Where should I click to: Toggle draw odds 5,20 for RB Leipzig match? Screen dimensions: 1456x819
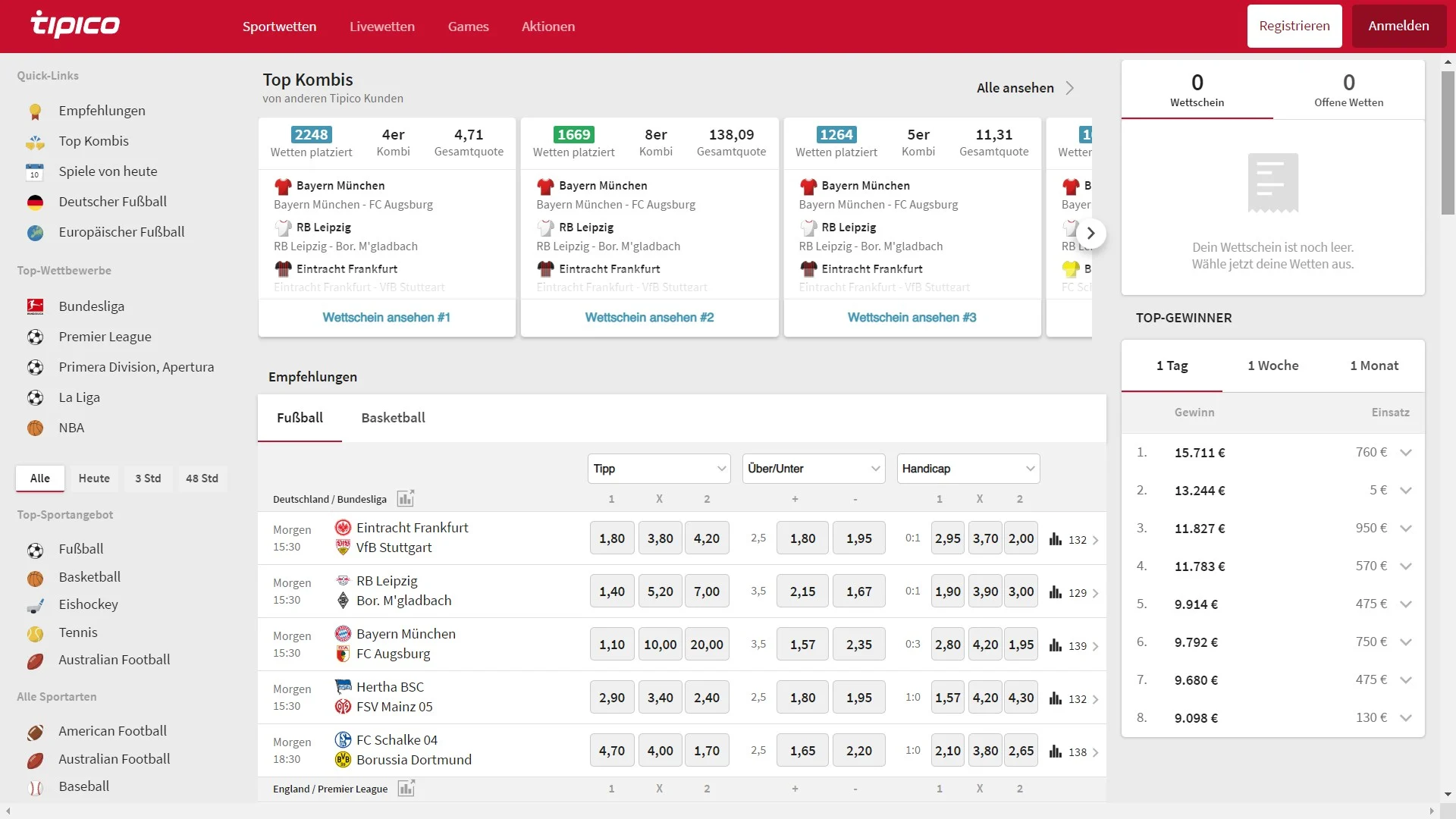(x=660, y=591)
